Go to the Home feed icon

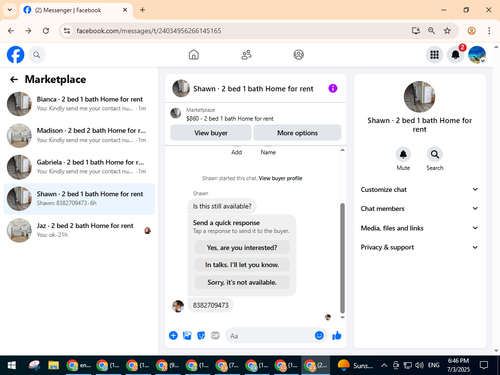click(x=194, y=55)
